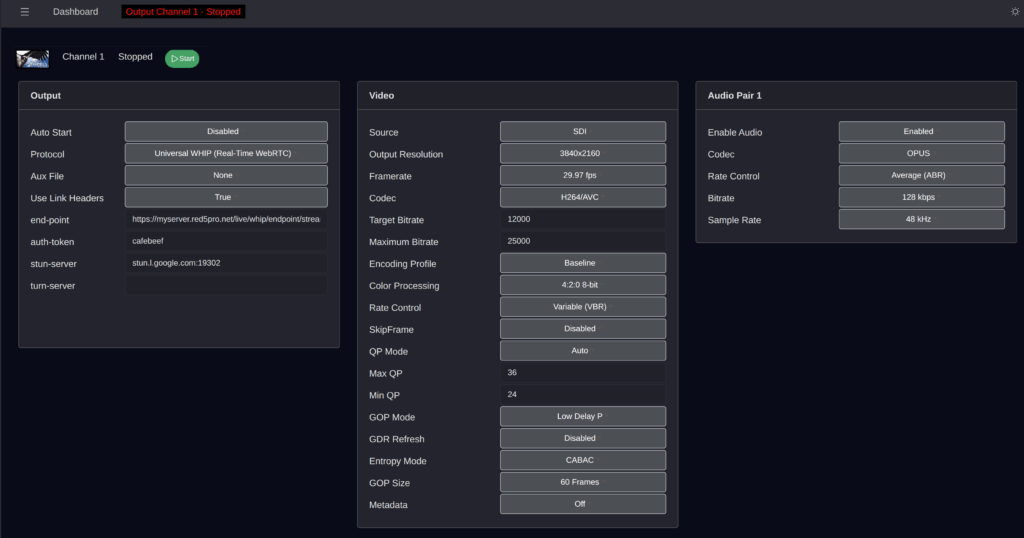Screen dimensions: 1024x538
Task: Click the Output panel heading
Action: tap(46, 95)
